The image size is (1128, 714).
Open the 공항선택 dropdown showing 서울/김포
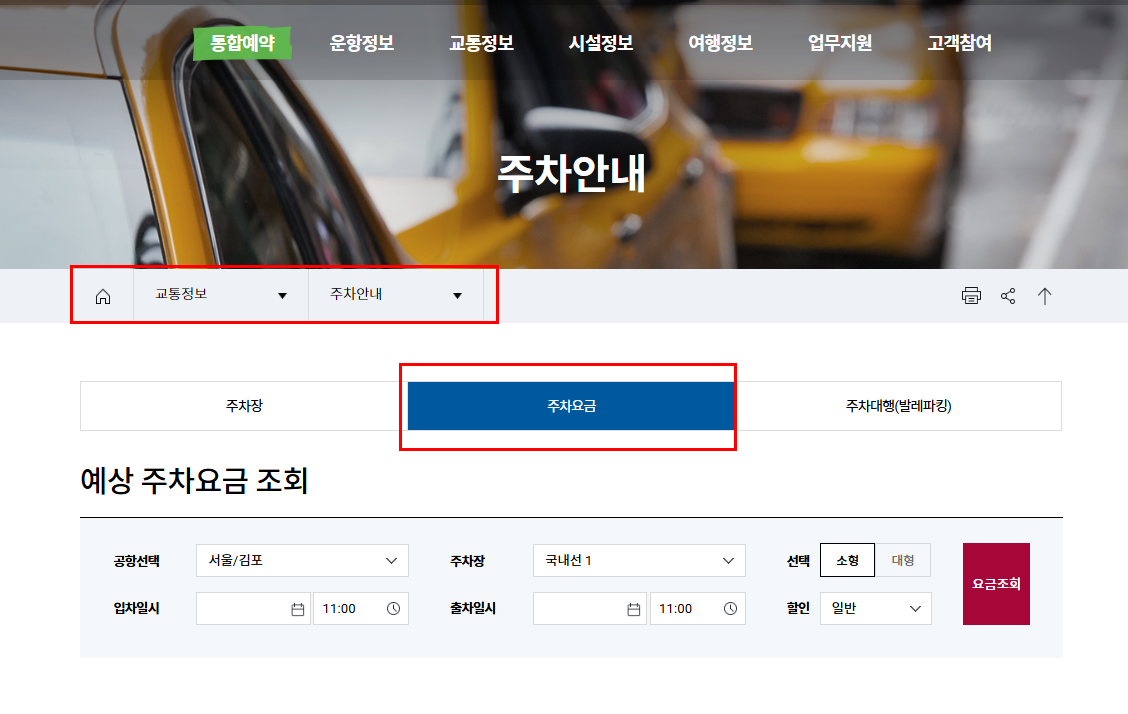(x=302, y=560)
